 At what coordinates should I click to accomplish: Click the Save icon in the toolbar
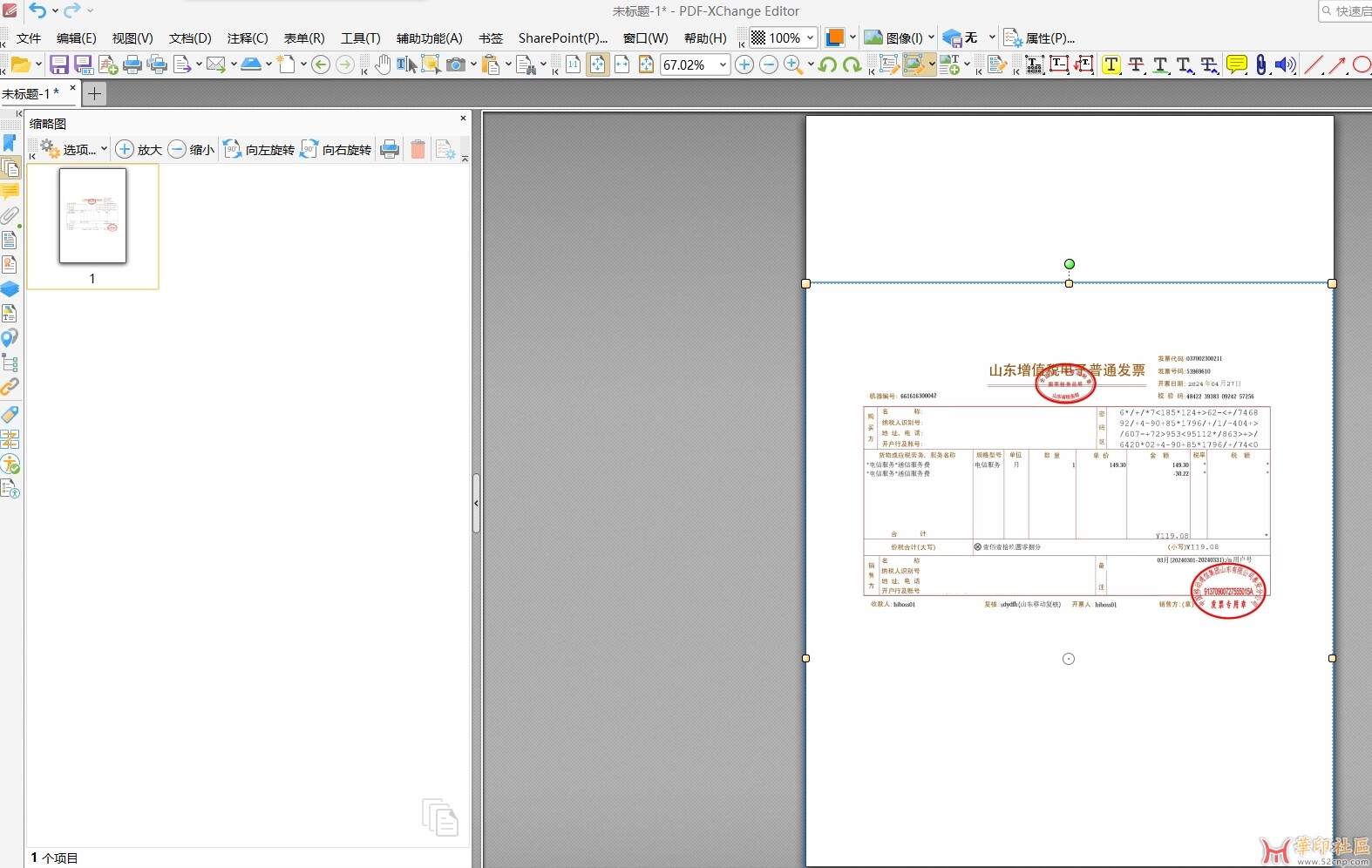click(59, 64)
